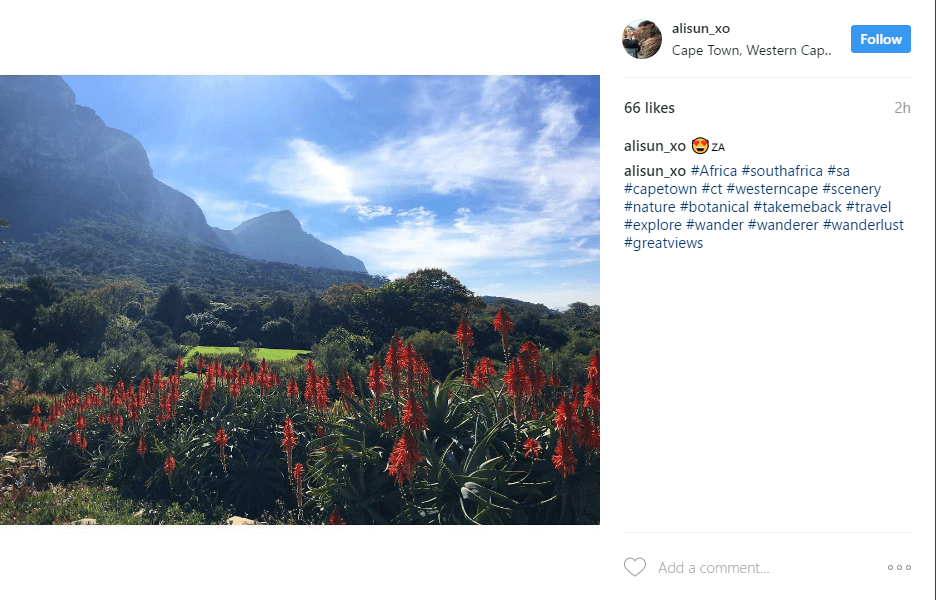Screen dimensions: 936x600
Task: Open the red aloe flowers landscape photo
Action: coord(300,300)
